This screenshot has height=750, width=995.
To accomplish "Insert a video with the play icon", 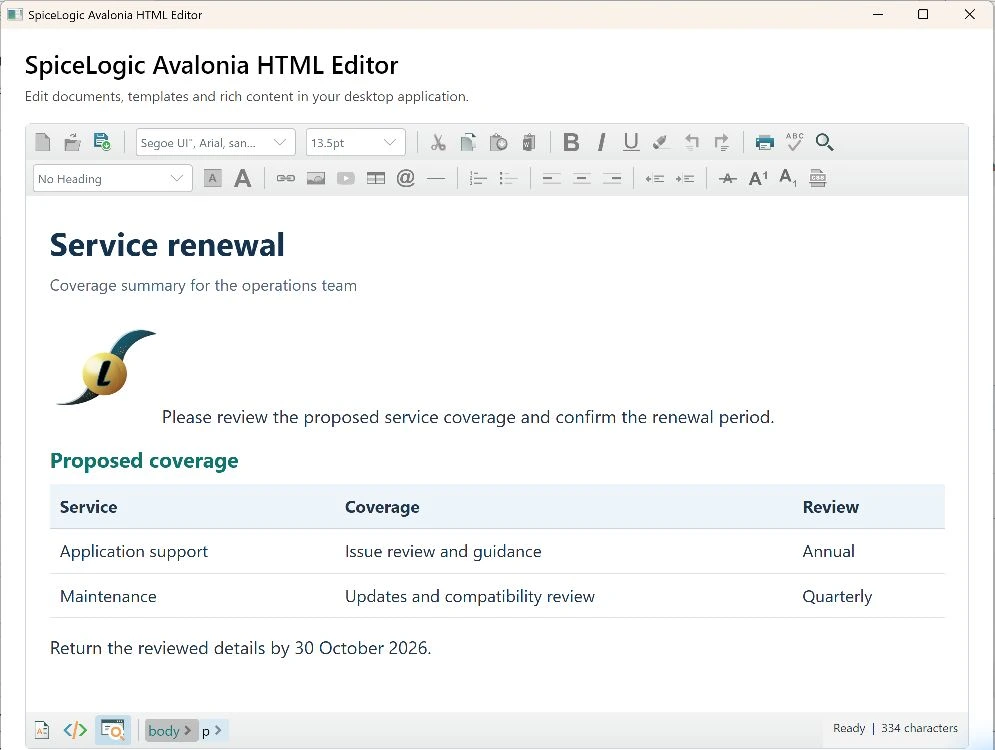I will tap(346, 178).
